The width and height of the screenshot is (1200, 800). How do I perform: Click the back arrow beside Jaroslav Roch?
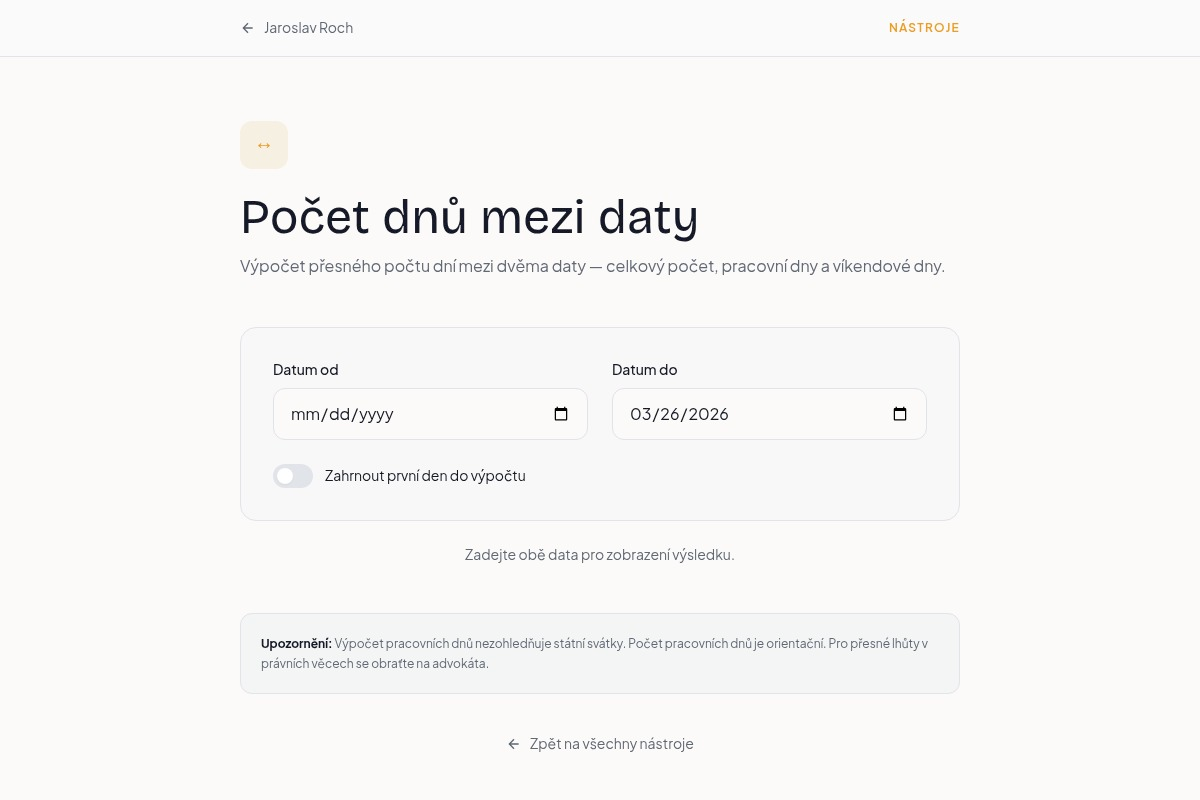[248, 28]
